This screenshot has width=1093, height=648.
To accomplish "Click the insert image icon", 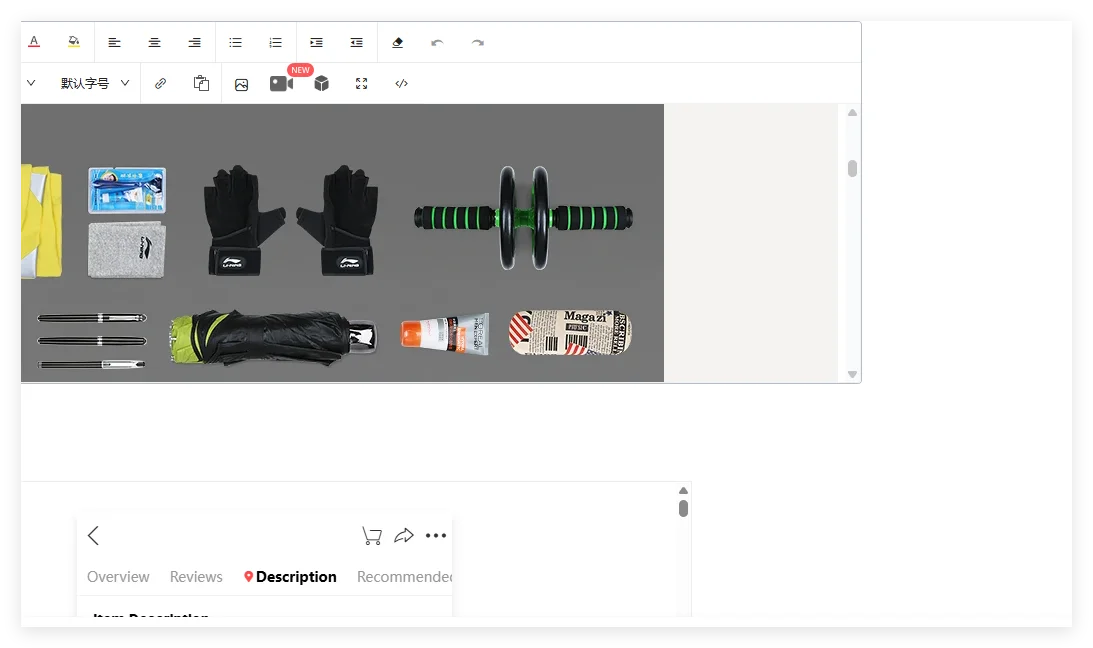I will pos(241,84).
